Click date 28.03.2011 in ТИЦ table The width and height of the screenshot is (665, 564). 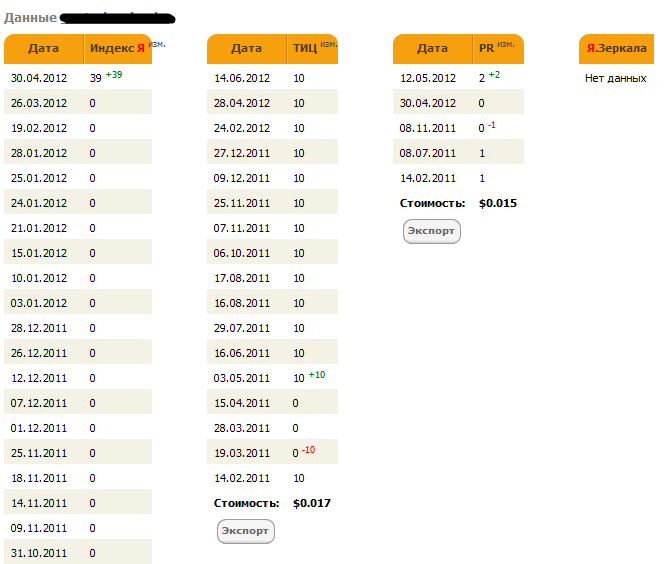242,429
